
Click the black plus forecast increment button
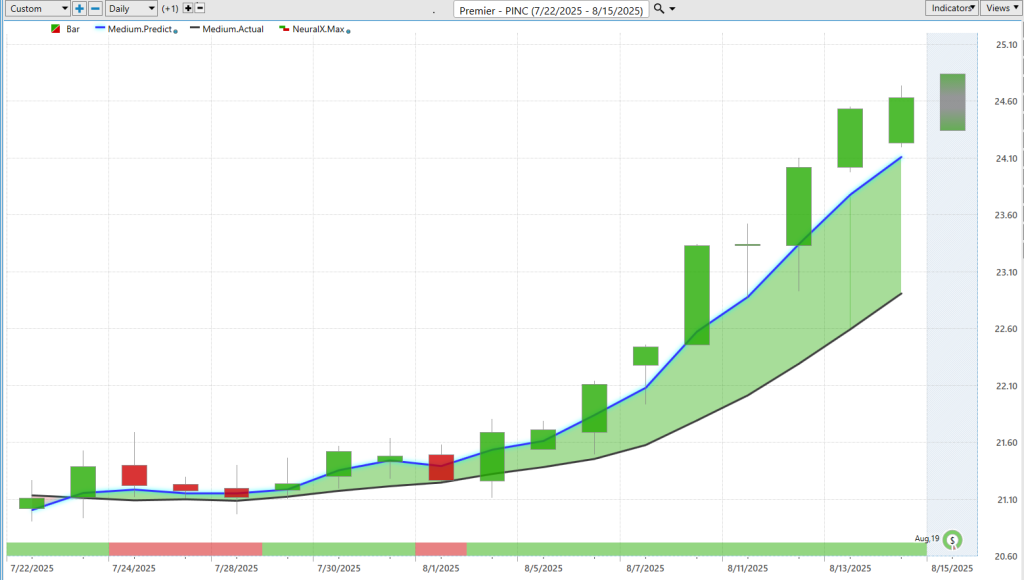click(x=188, y=8)
